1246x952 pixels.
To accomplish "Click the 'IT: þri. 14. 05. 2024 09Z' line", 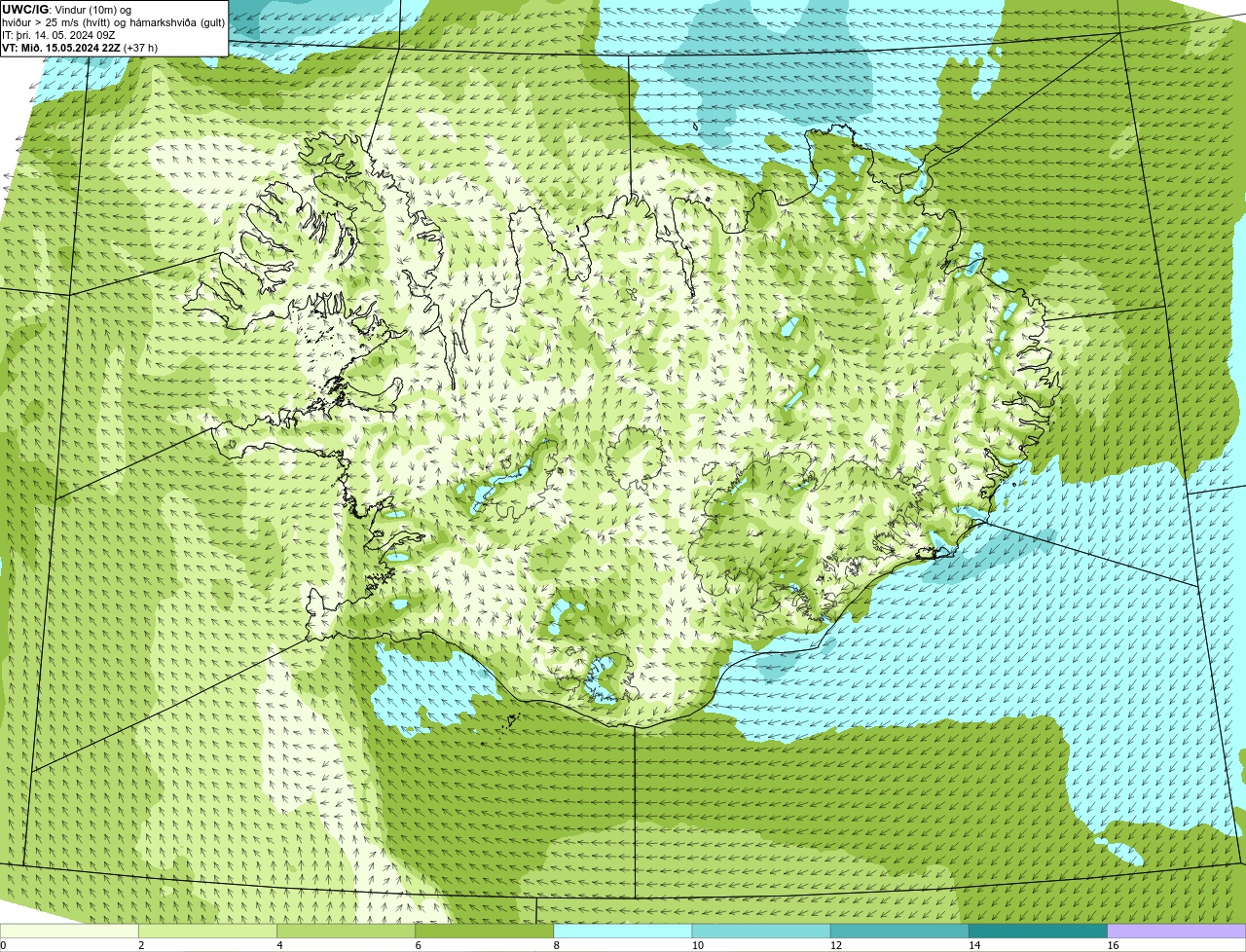I will click(x=59, y=35).
